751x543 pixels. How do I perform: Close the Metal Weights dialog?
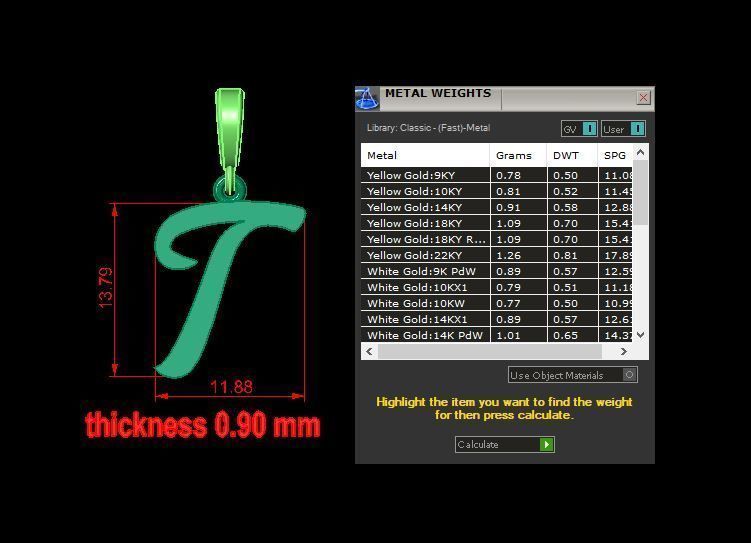643,98
